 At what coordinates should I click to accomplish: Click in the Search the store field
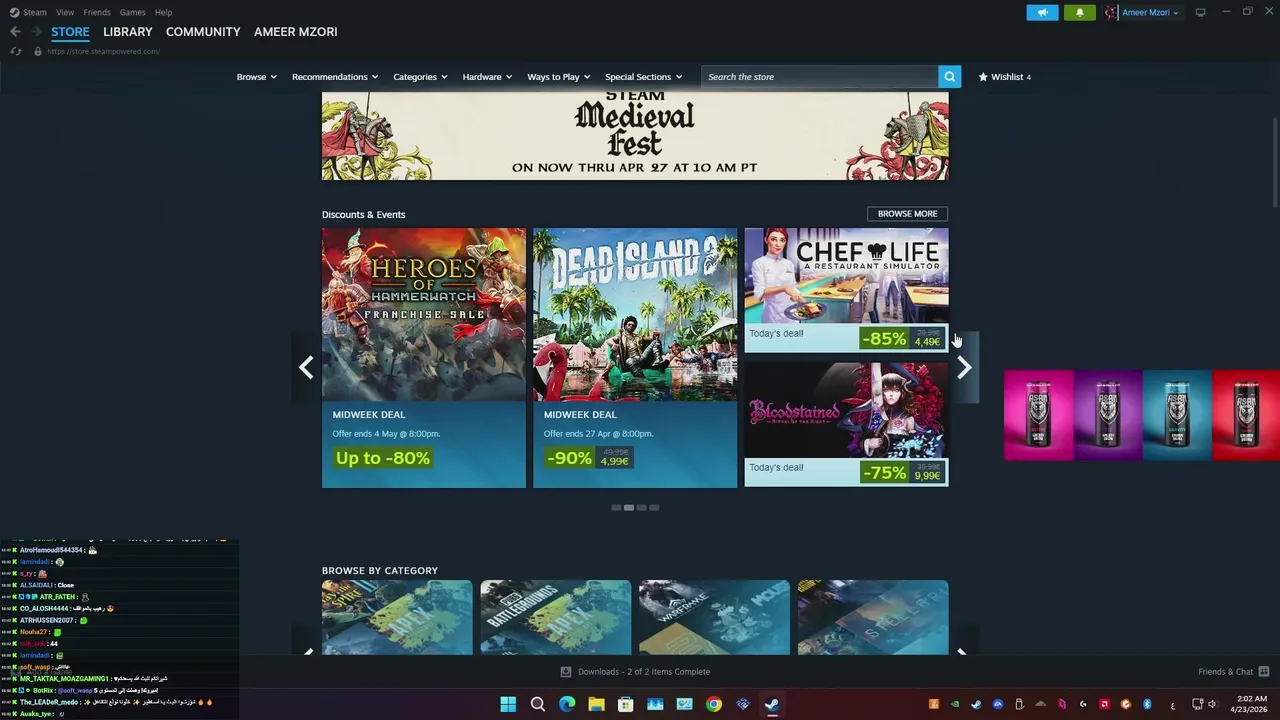(820, 76)
